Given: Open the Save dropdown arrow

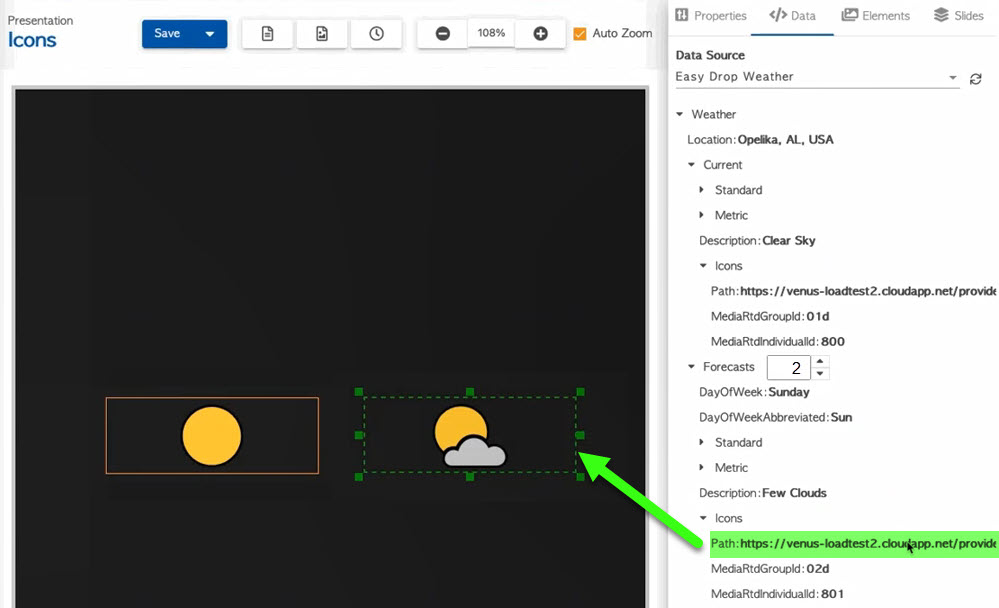Looking at the screenshot, I should pyautogui.click(x=210, y=34).
